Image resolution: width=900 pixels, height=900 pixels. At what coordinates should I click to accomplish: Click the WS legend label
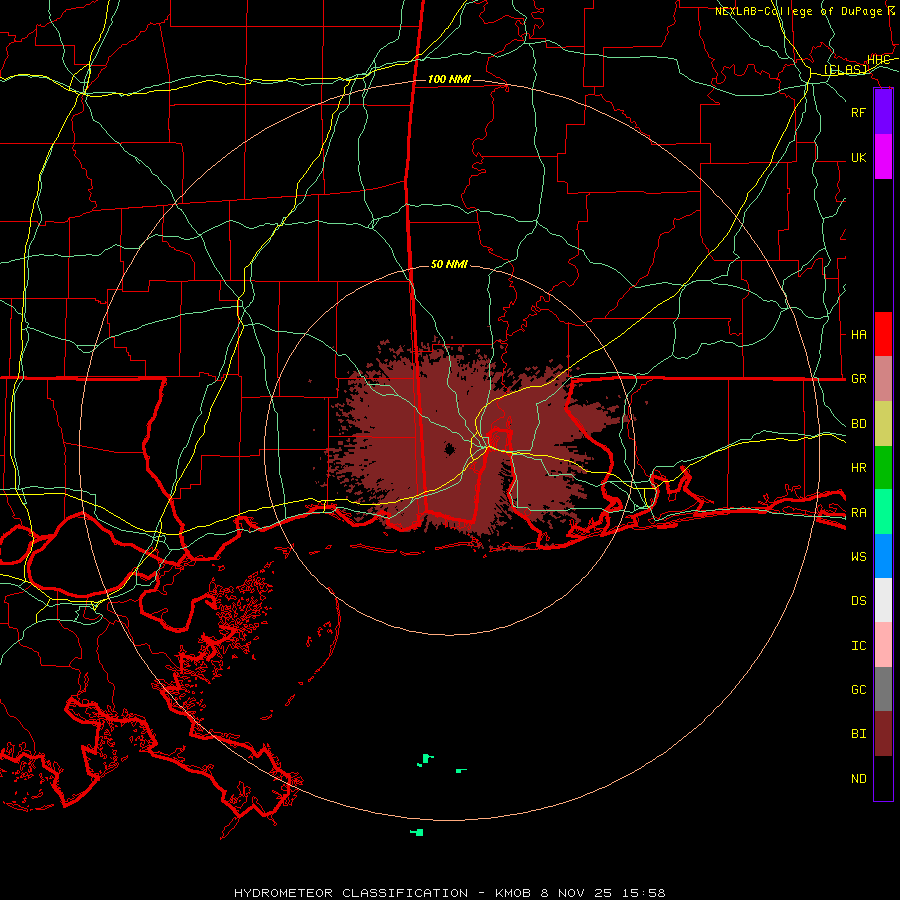click(x=858, y=556)
